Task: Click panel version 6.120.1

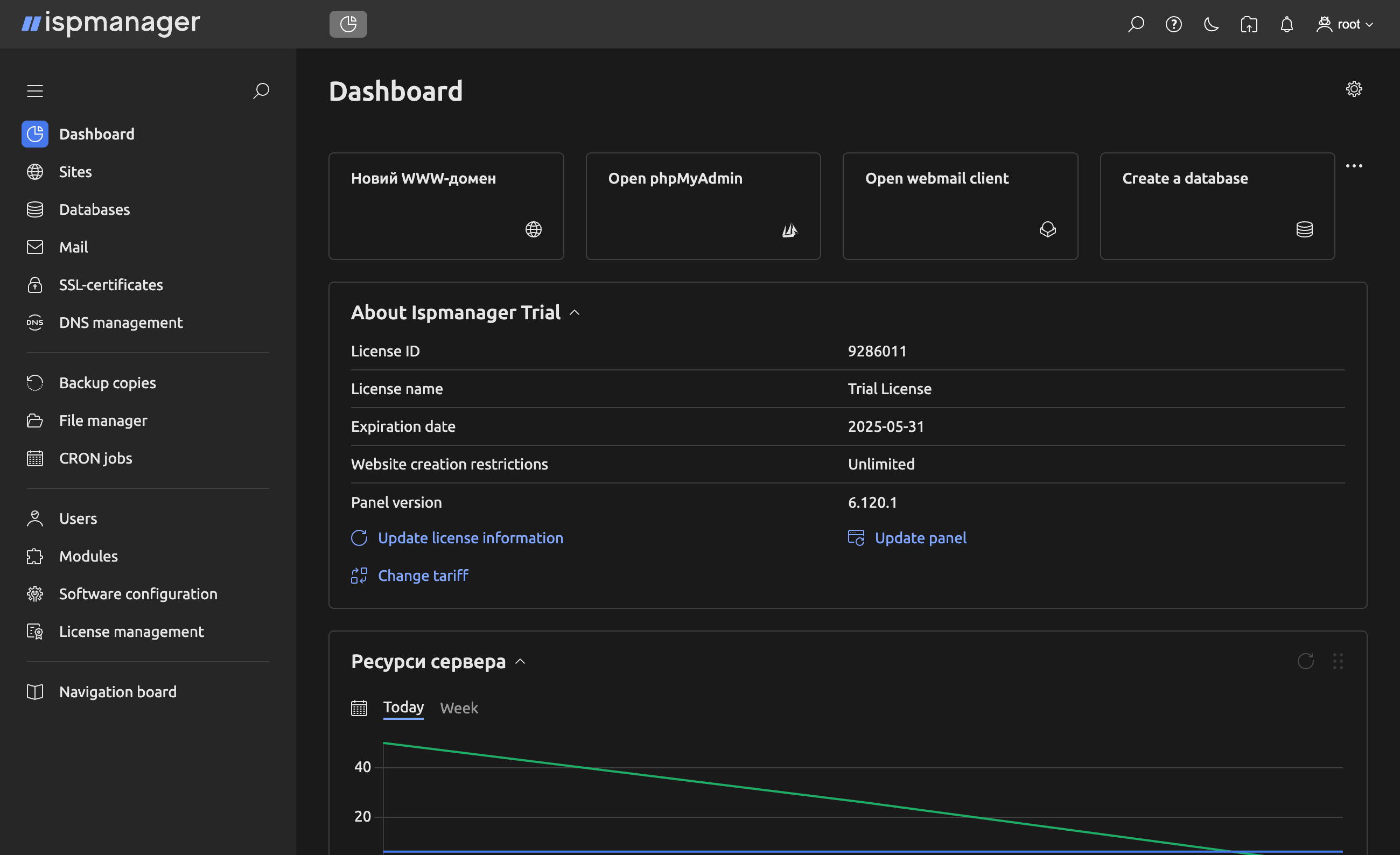Action: [872, 502]
